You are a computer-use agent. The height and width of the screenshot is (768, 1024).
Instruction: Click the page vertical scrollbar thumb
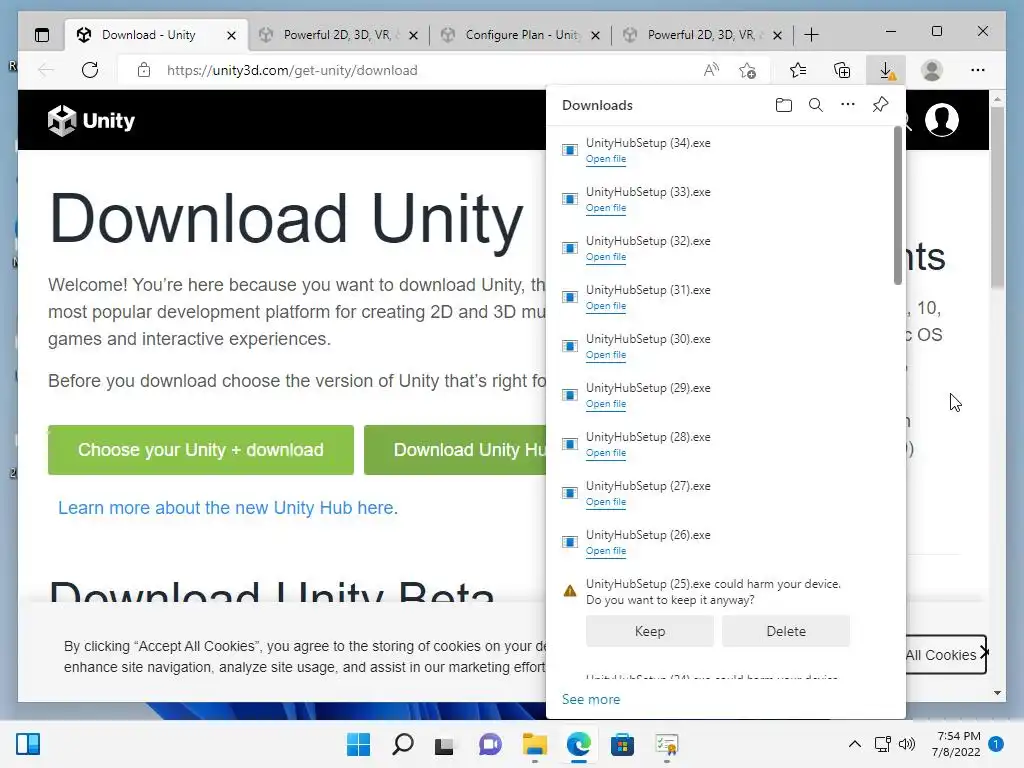click(x=997, y=196)
